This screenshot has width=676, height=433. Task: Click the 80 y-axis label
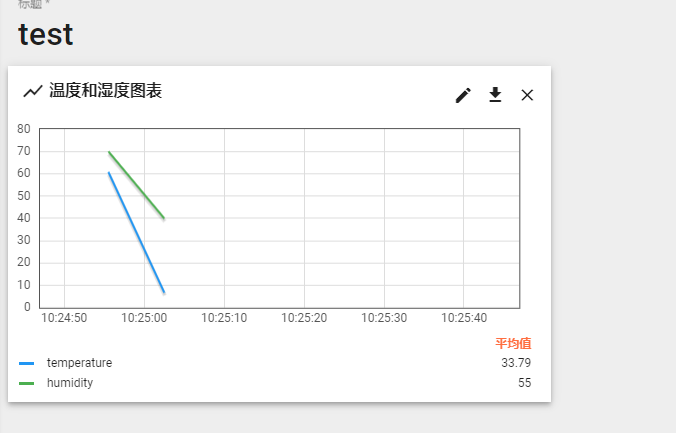tap(23, 129)
